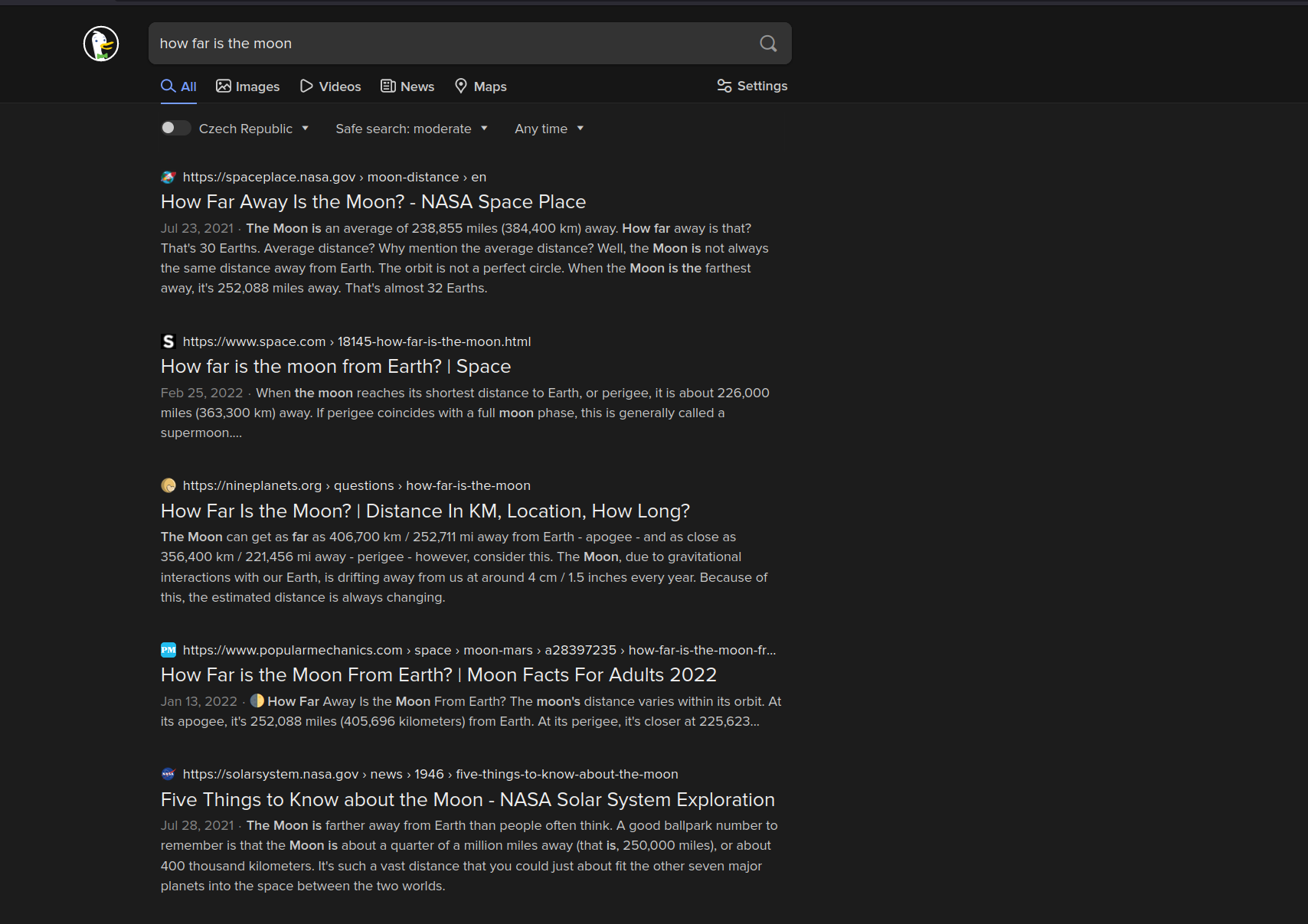The width and height of the screenshot is (1308, 924).
Task: Click the NASA Solar System favicon
Action: (168, 774)
